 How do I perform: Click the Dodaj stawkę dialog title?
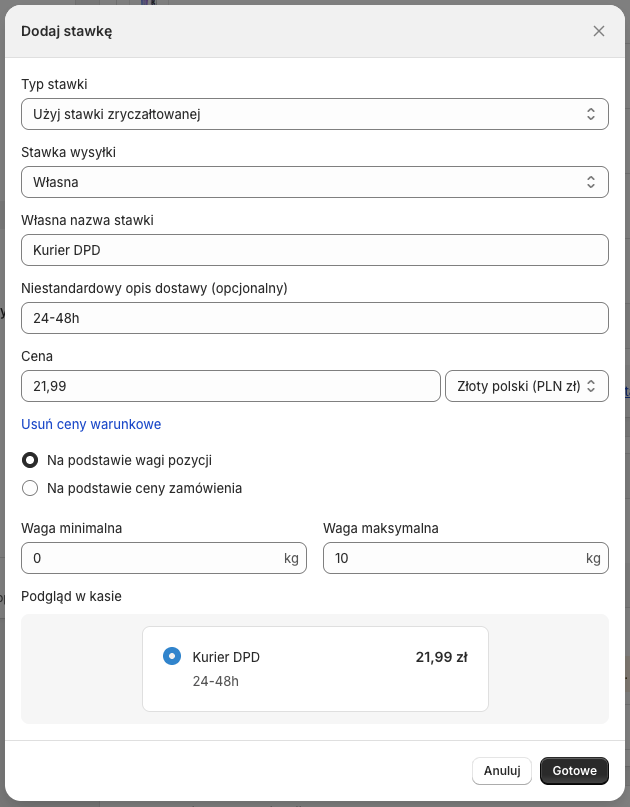[x=66, y=31]
